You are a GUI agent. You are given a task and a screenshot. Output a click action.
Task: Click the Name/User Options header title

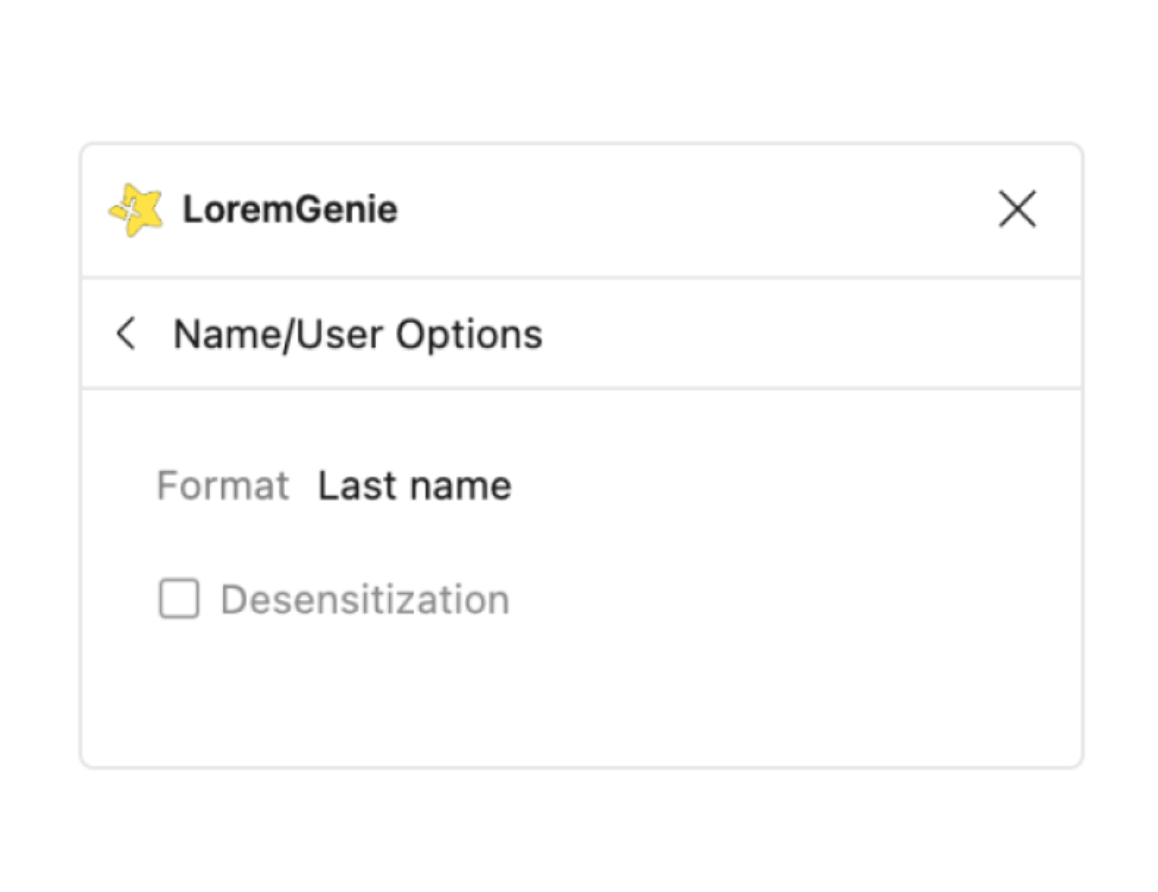click(x=357, y=334)
